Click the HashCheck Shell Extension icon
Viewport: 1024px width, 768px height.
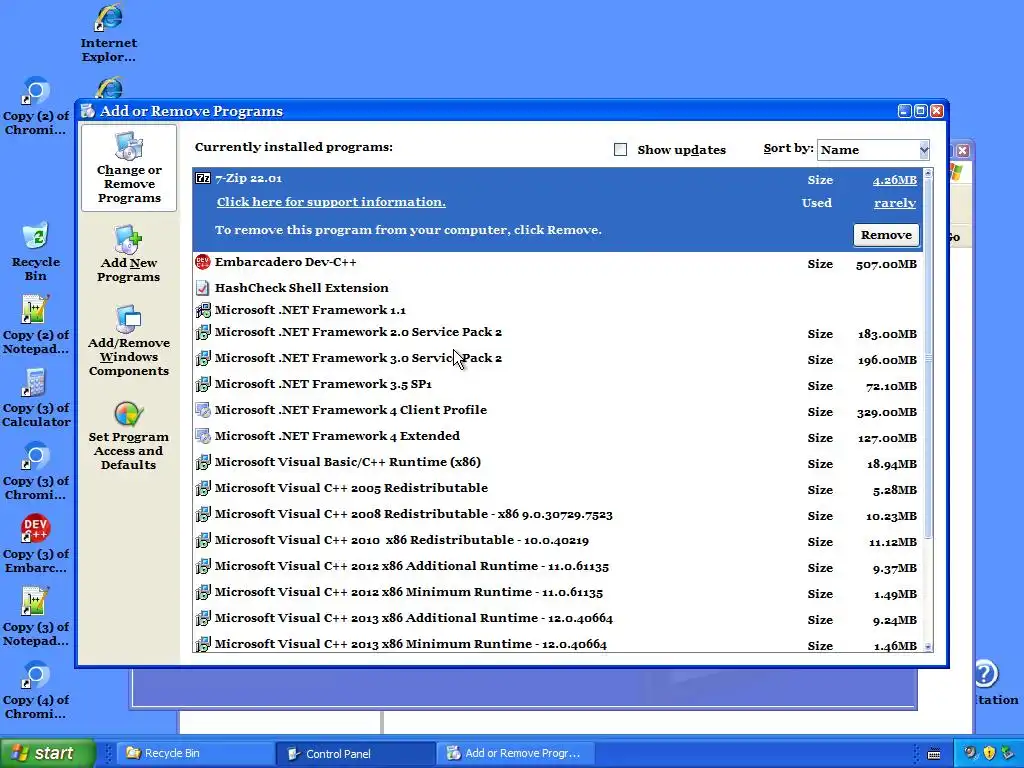point(203,288)
